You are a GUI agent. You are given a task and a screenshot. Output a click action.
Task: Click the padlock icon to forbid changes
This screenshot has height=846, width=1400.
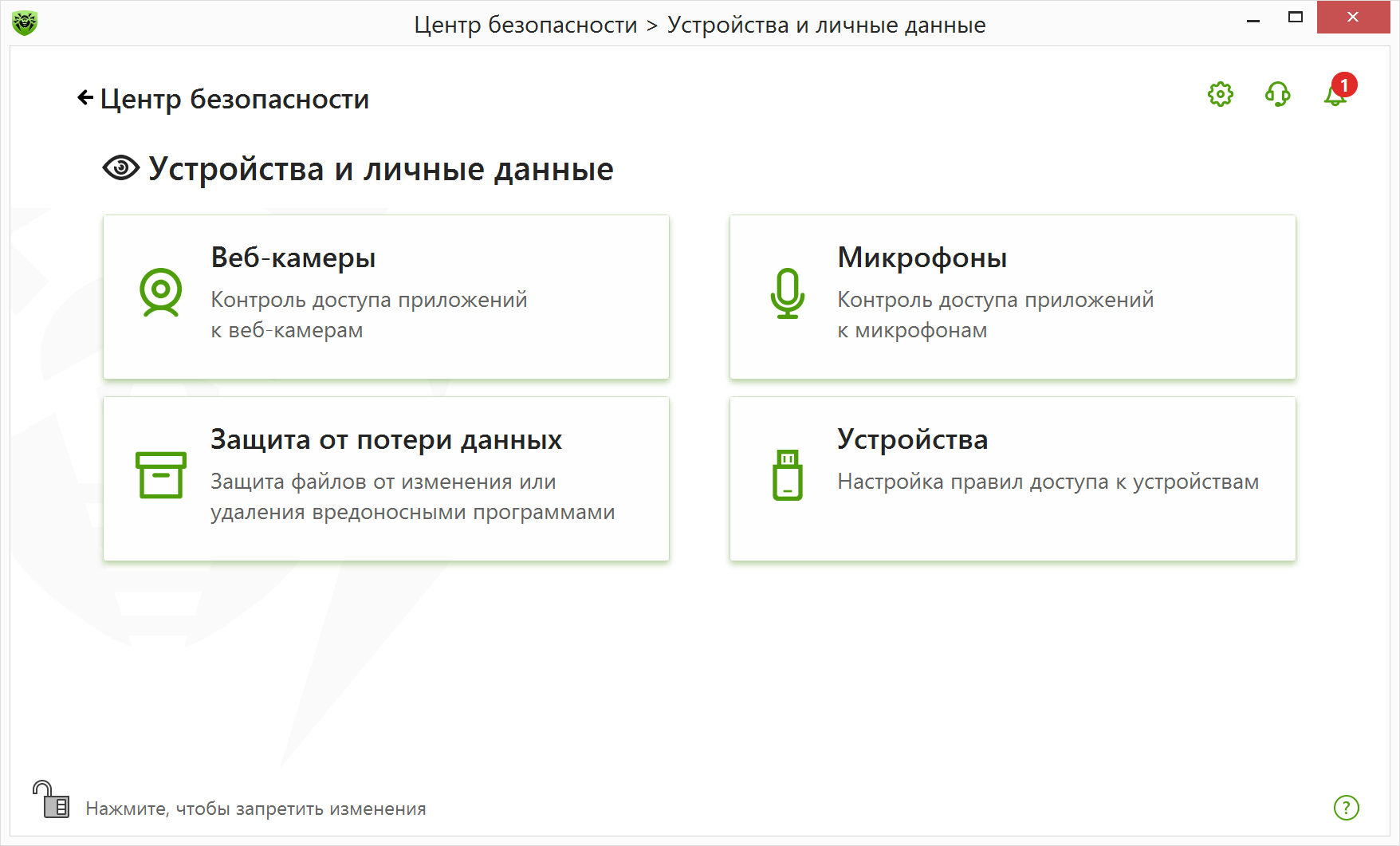pyautogui.click(x=51, y=799)
